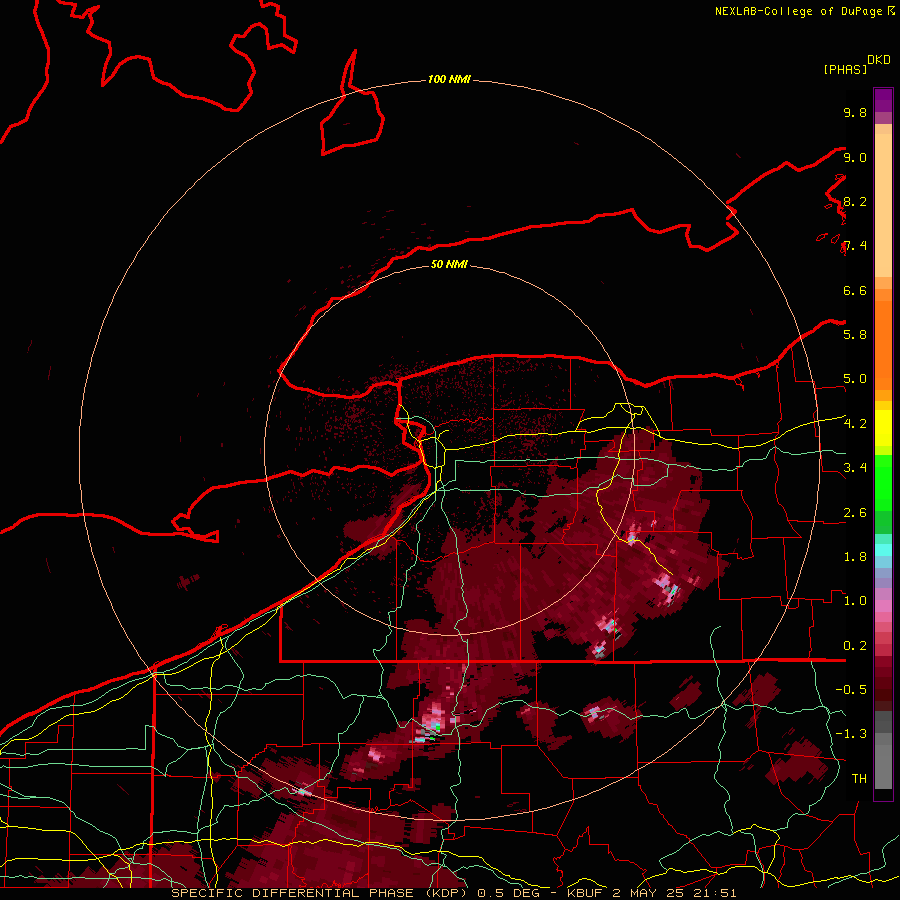Click the 9.8 scale value
900x900 pixels.
point(855,112)
